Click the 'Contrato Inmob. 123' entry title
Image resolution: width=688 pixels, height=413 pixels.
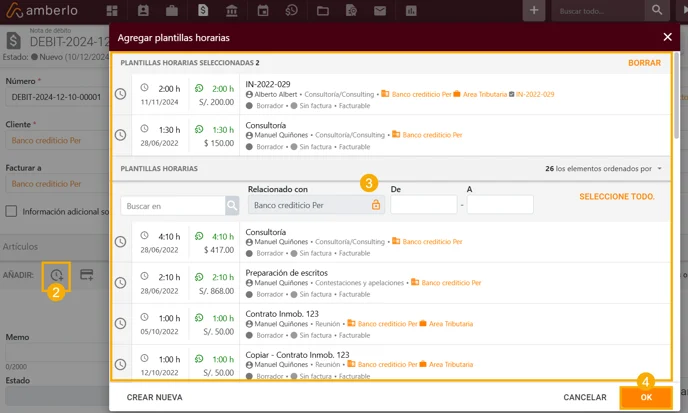[282, 314]
